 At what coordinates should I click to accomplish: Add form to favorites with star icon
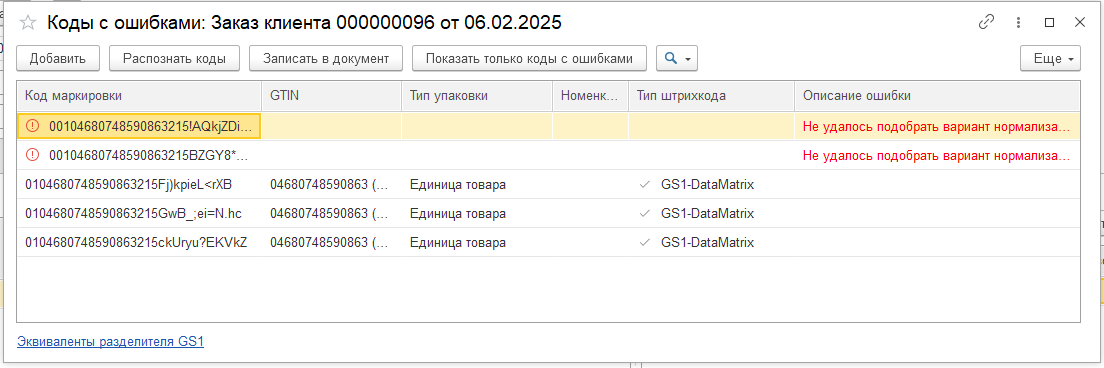click(x=27, y=23)
